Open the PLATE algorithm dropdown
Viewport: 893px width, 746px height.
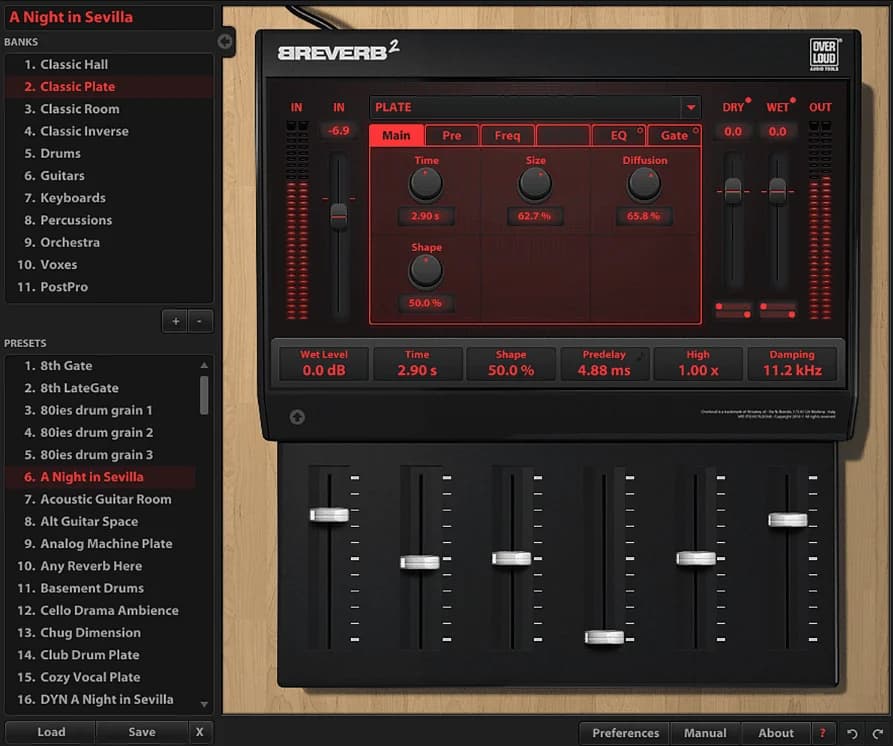click(691, 107)
